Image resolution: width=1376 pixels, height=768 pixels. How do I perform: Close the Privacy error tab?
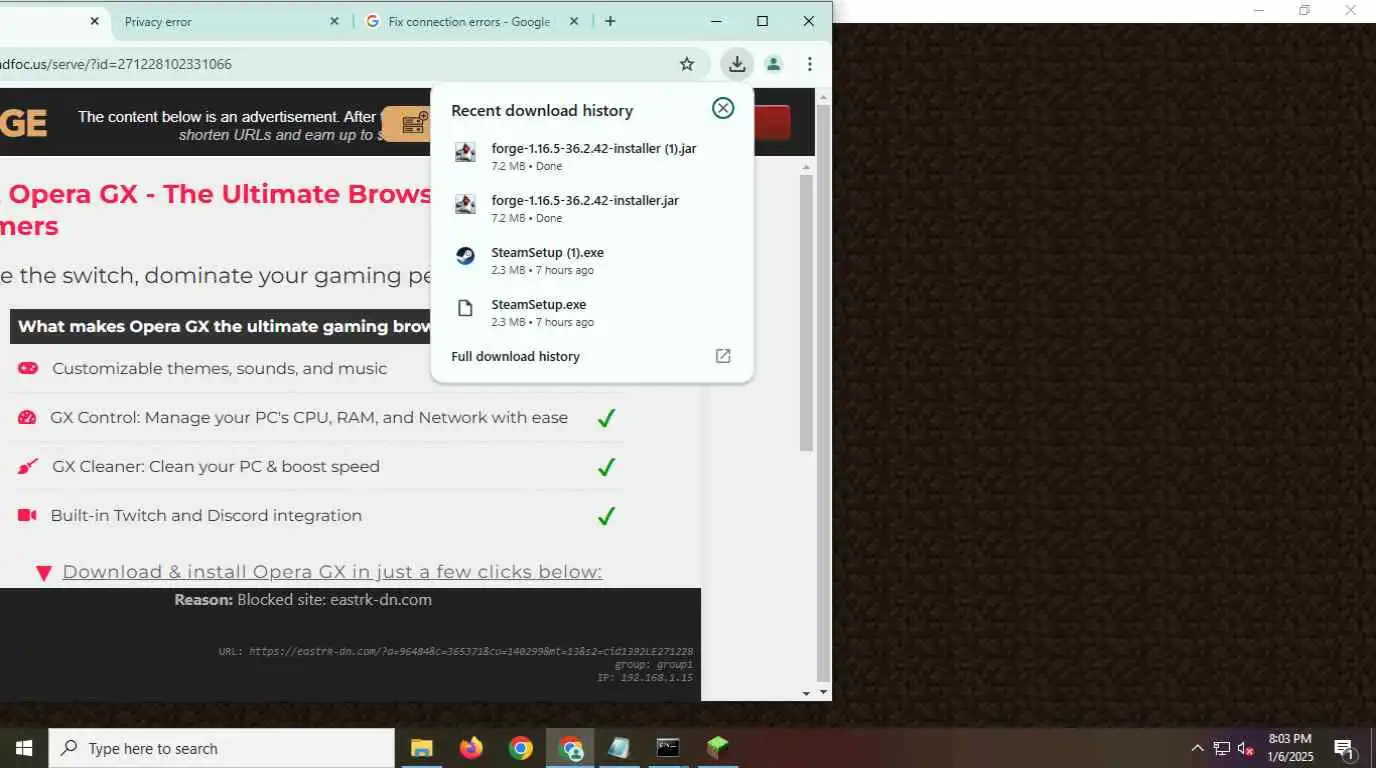tap(334, 21)
